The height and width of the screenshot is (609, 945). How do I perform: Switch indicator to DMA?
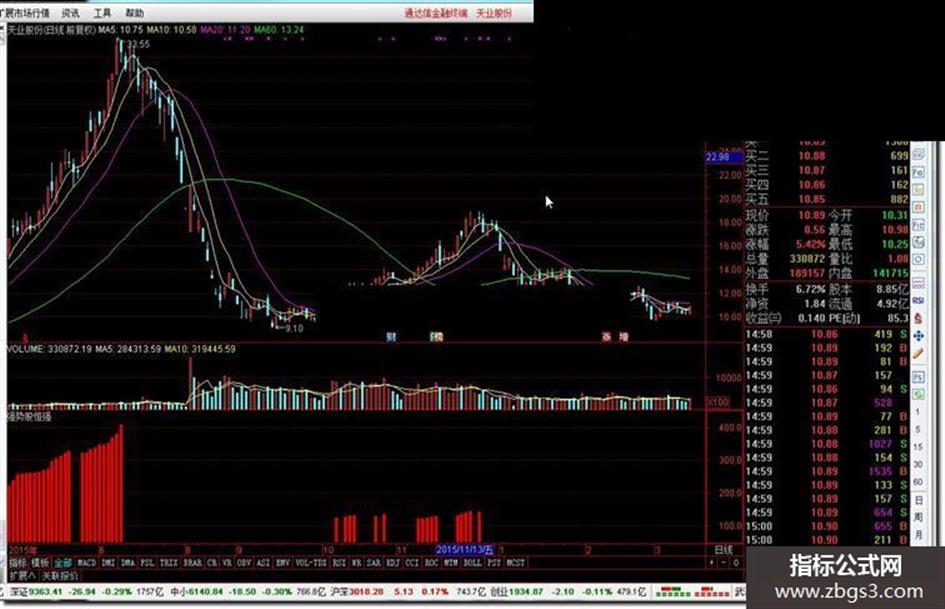point(128,563)
